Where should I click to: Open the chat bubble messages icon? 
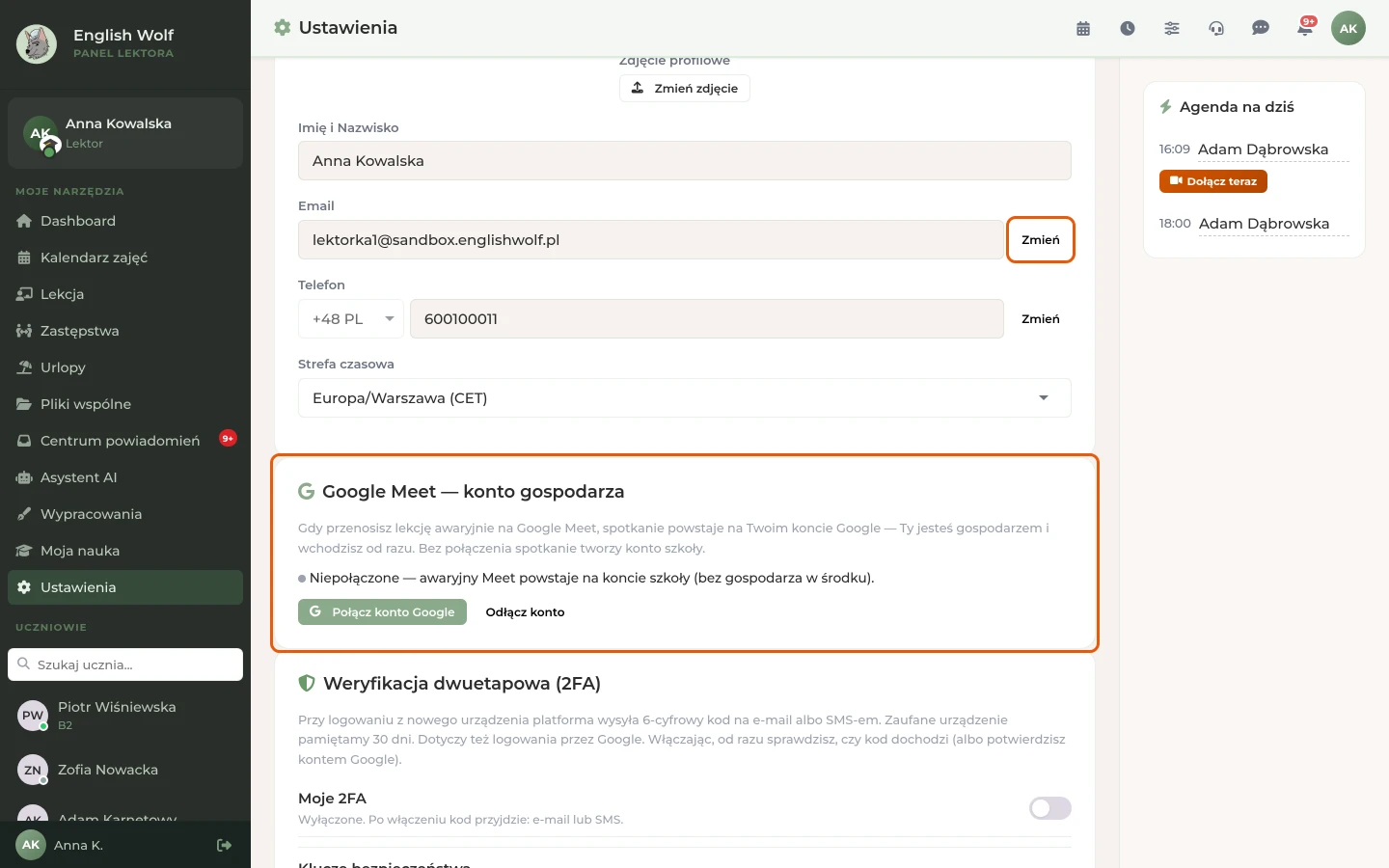[1261, 29]
